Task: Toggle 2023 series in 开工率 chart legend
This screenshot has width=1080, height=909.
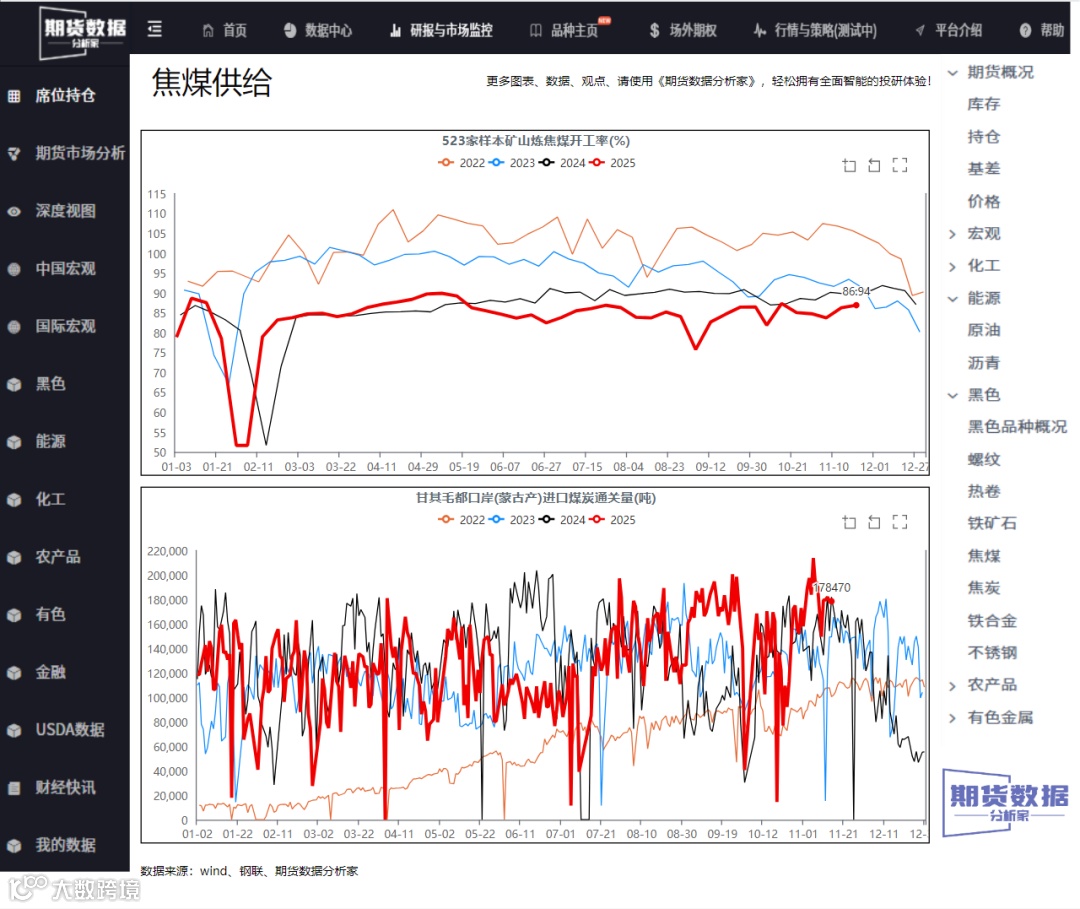Action: [512, 163]
